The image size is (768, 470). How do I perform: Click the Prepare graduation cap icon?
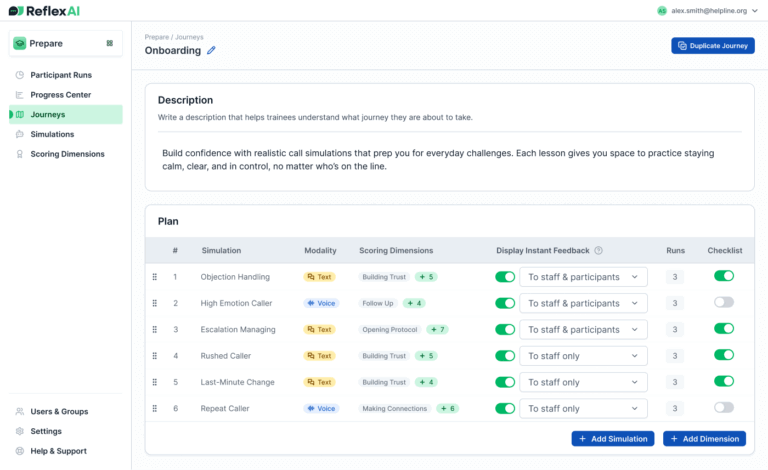tap(20, 44)
